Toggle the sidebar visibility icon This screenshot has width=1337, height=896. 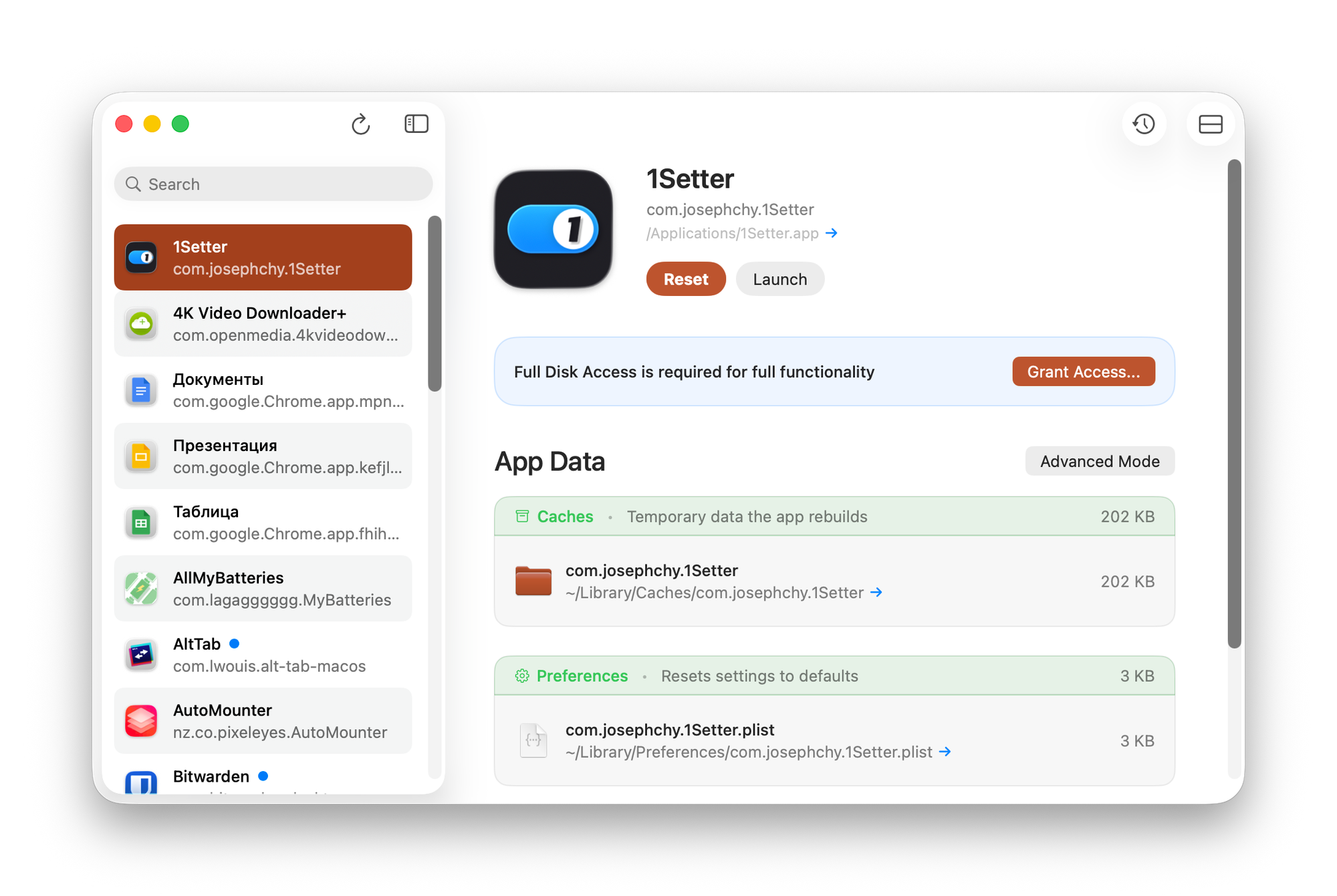click(x=416, y=124)
